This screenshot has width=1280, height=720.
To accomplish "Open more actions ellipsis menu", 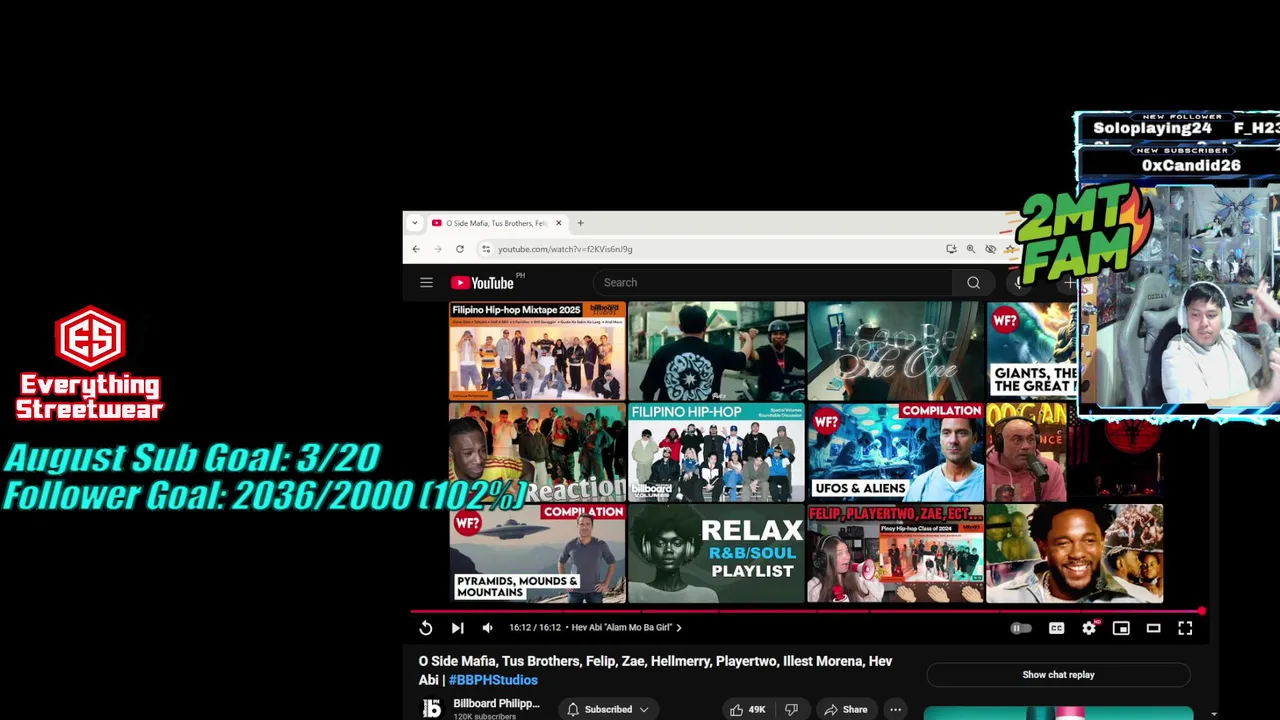I will pyautogui.click(x=896, y=709).
